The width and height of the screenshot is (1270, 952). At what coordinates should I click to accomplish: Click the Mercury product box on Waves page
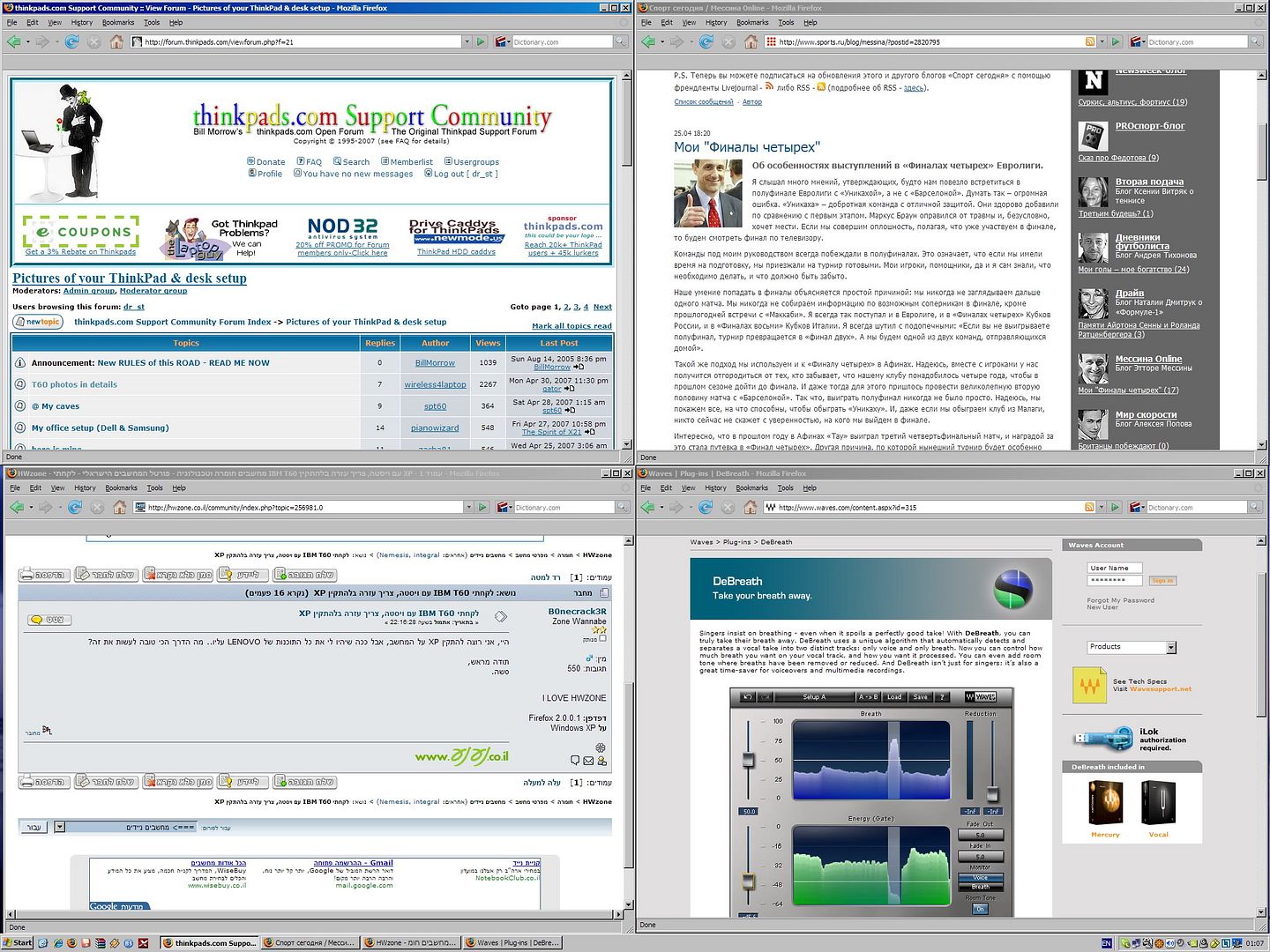[x=1105, y=803]
